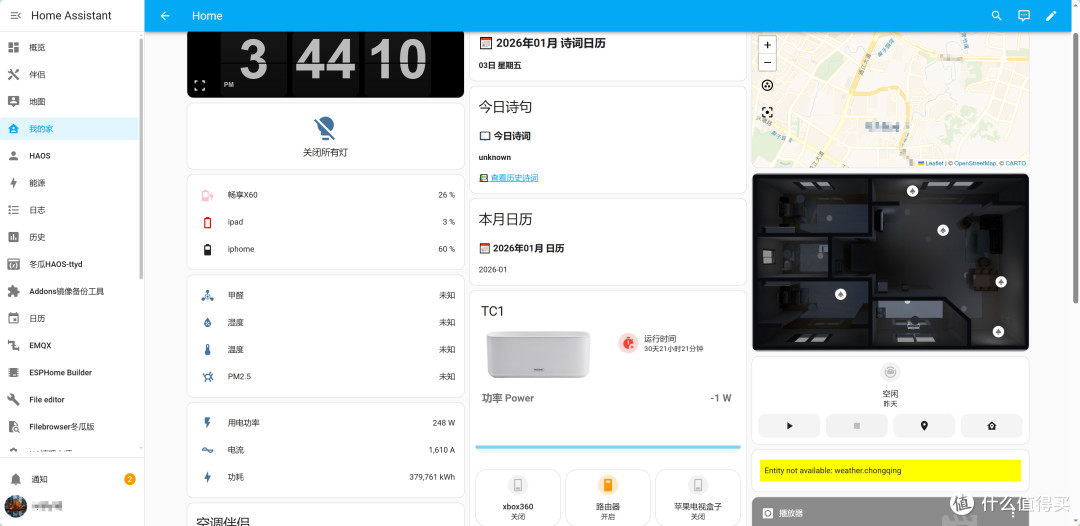
Task: Edit dashboard with the pencil icon
Action: pyautogui.click(x=1051, y=16)
